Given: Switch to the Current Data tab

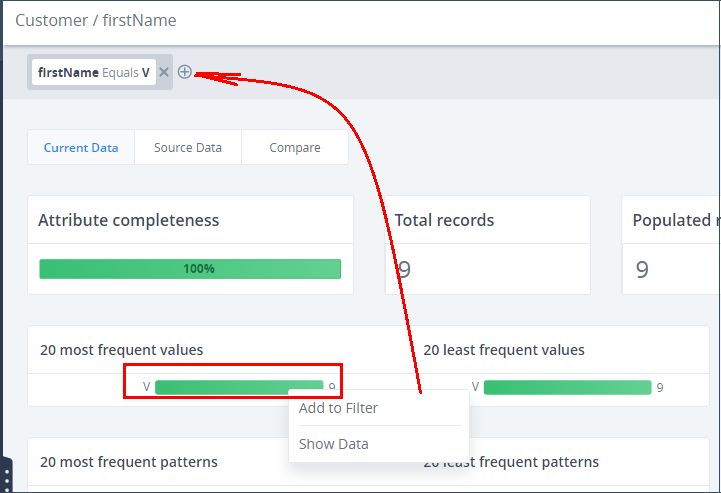Looking at the screenshot, I should coord(81,148).
